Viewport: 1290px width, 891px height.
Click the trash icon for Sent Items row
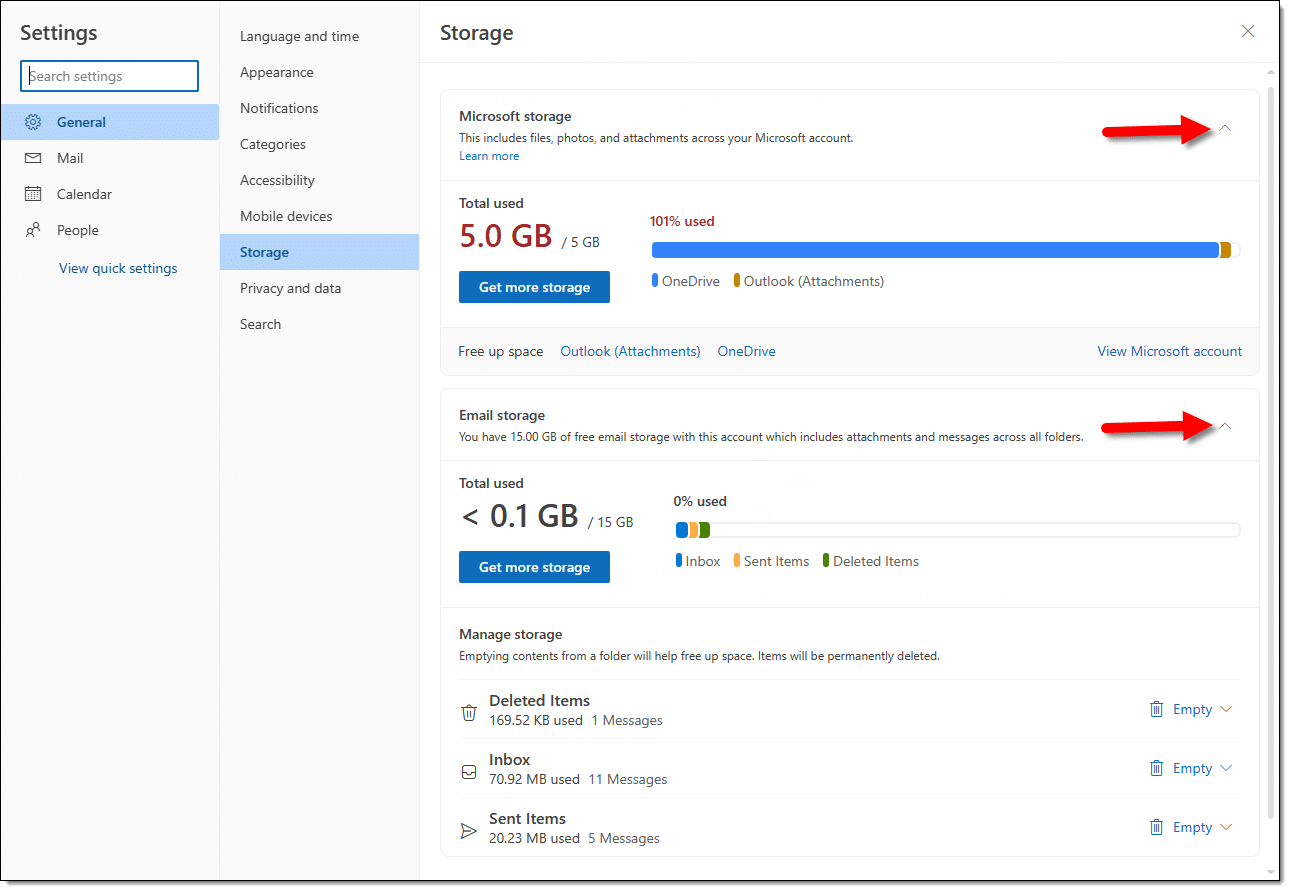[x=1156, y=827]
